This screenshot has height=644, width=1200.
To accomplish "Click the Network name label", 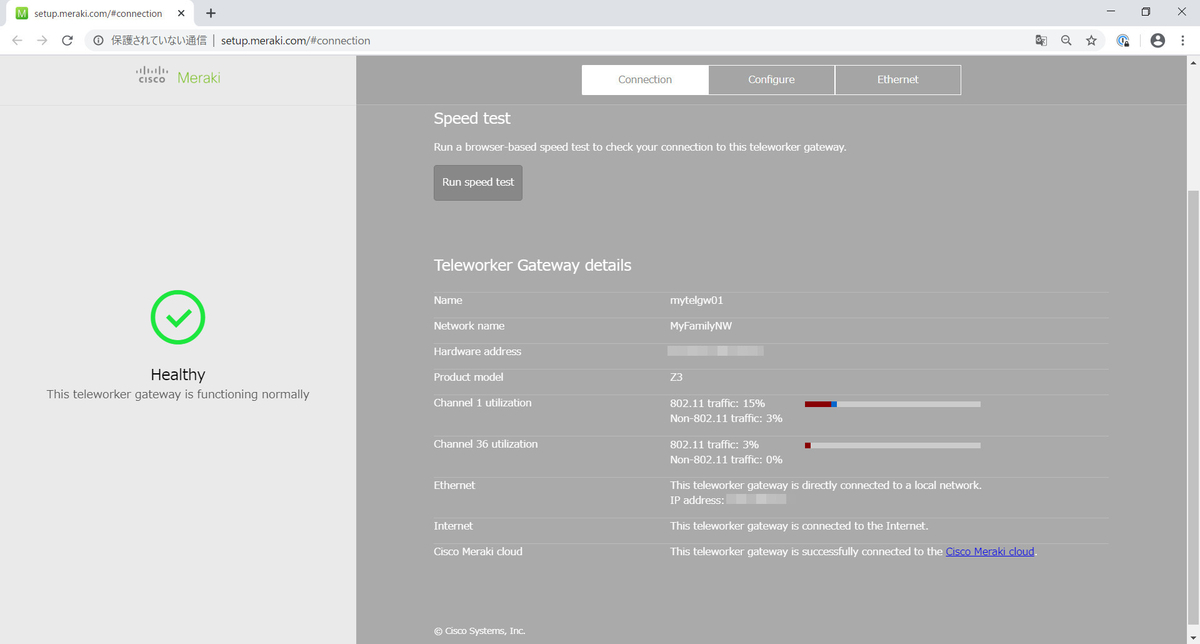I will (x=469, y=326).
